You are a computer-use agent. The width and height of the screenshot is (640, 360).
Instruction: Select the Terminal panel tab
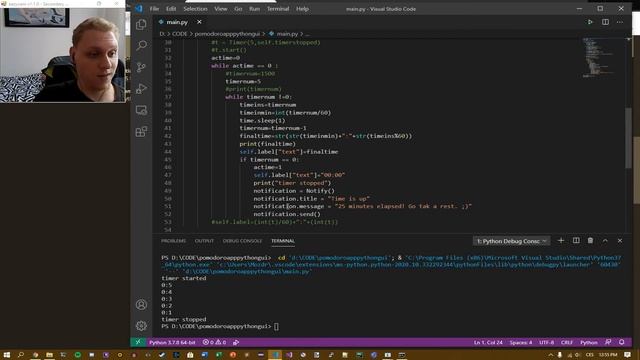[x=283, y=241]
